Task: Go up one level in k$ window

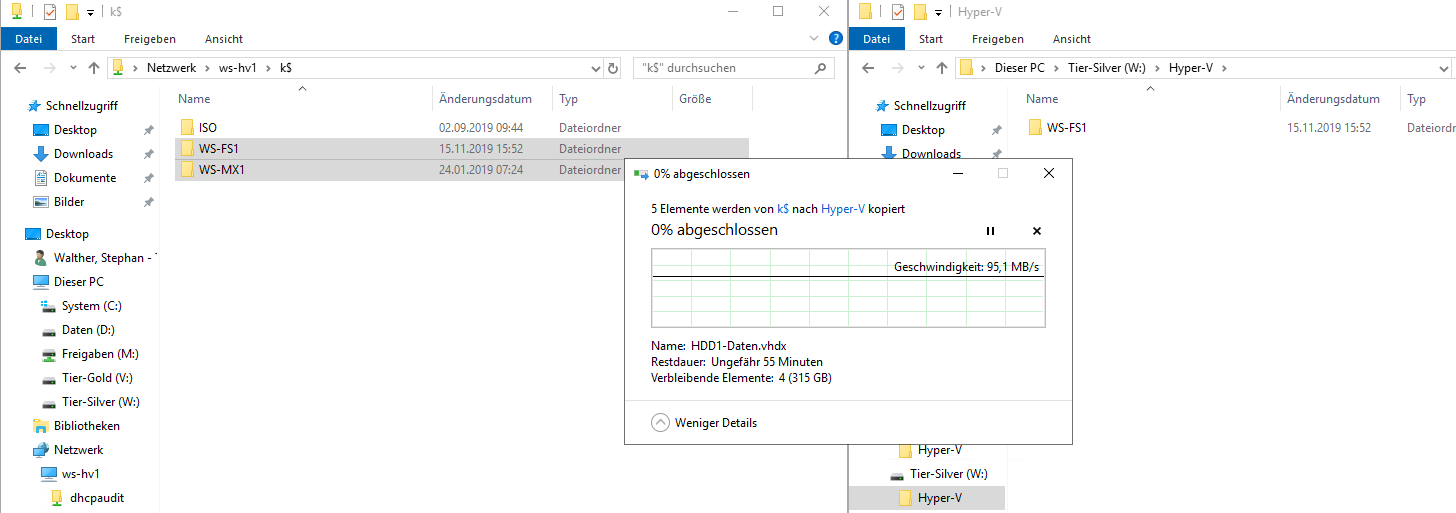Action: click(x=94, y=68)
